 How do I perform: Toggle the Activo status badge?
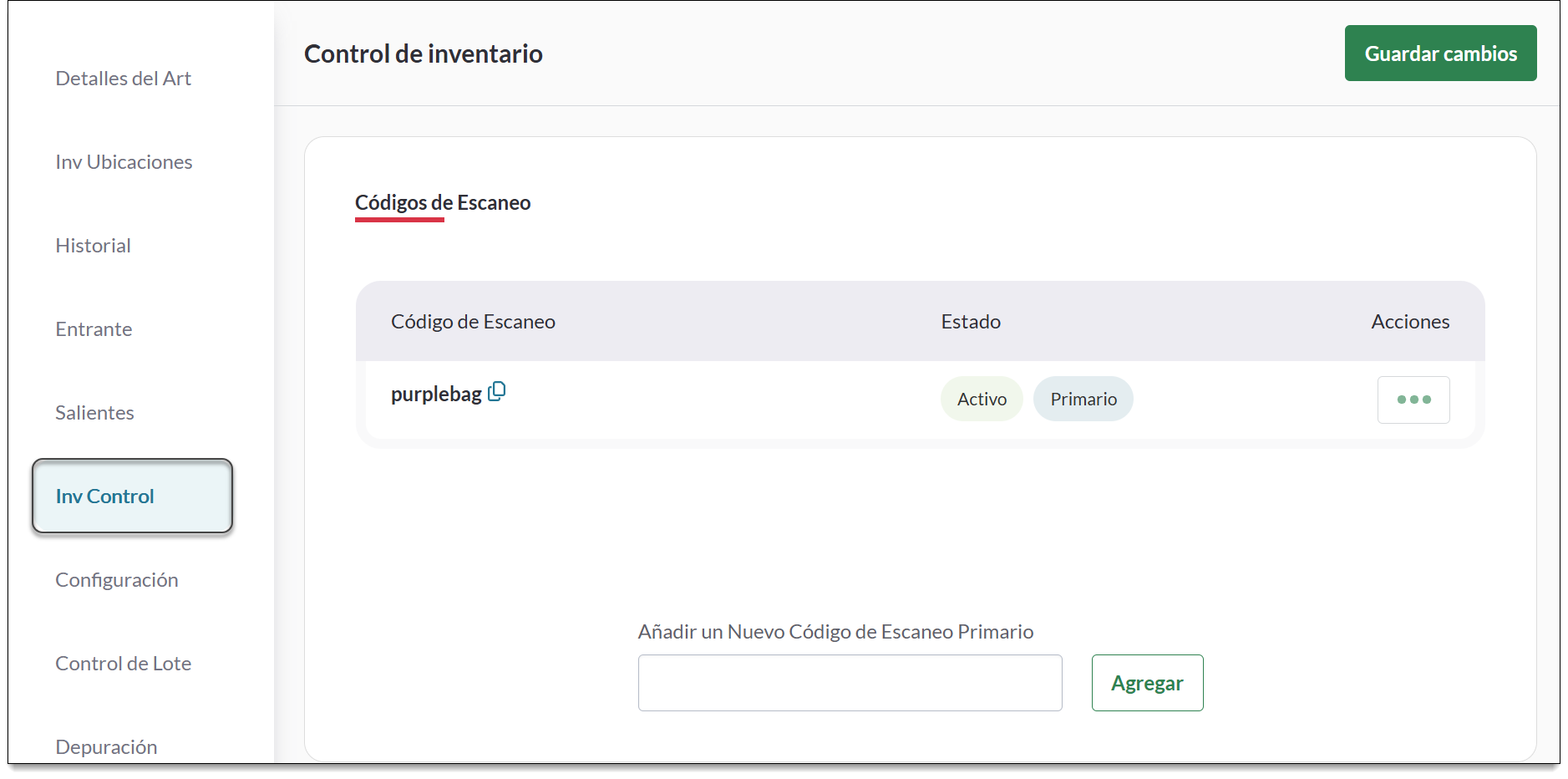click(x=981, y=399)
